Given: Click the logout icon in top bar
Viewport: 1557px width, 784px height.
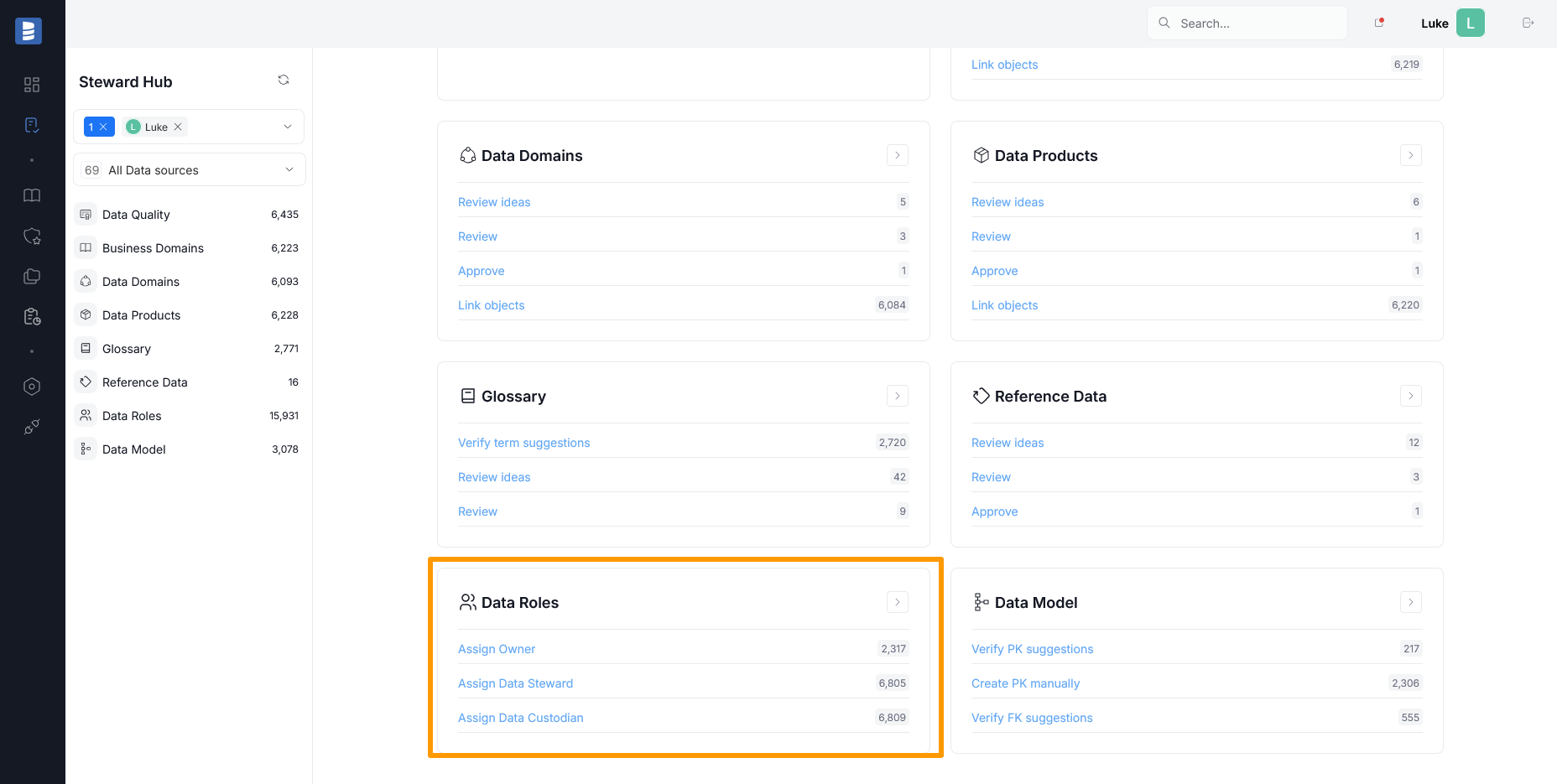Looking at the screenshot, I should pos(1528,23).
